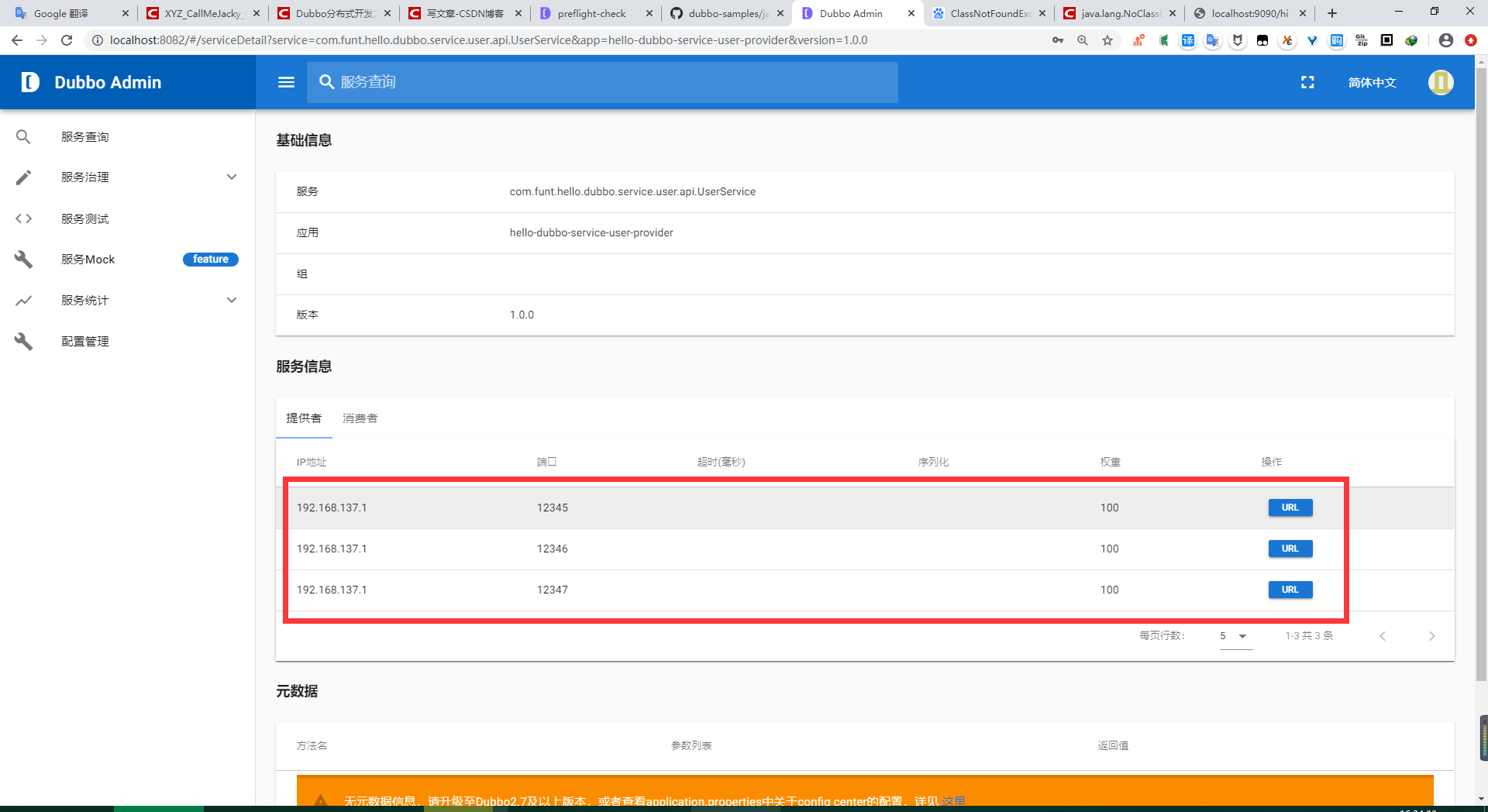This screenshot has height=812, width=1488.
Task: Open the user avatar menu
Action: pos(1441,82)
